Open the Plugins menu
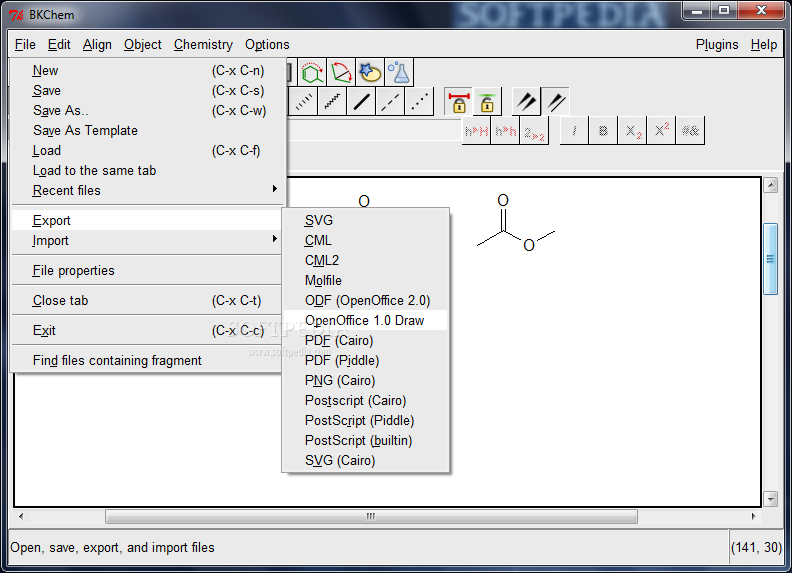The image size is (792, 573). pos(717,44)
